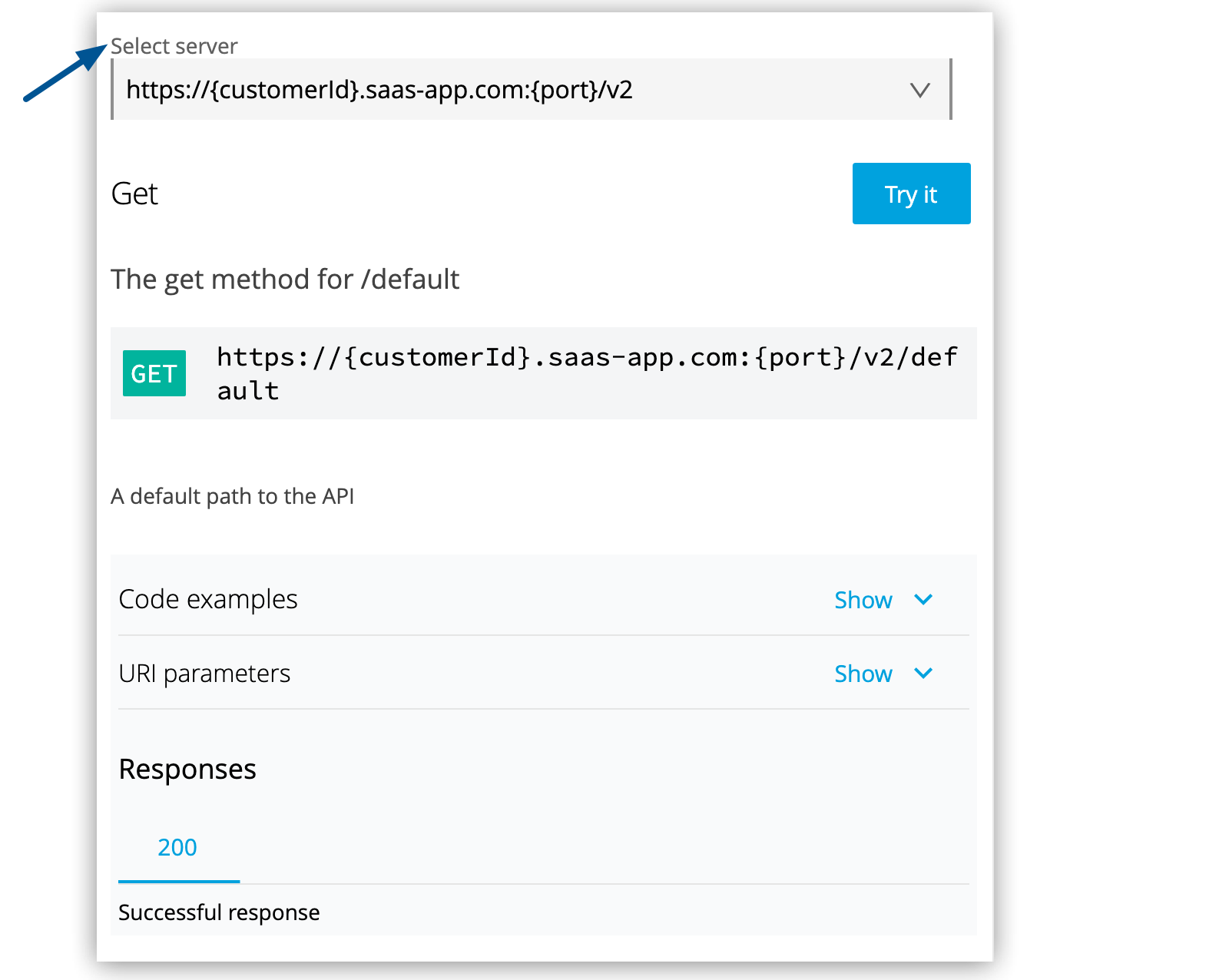Click the chevron next to URI parameters Show

coord(924,674)
